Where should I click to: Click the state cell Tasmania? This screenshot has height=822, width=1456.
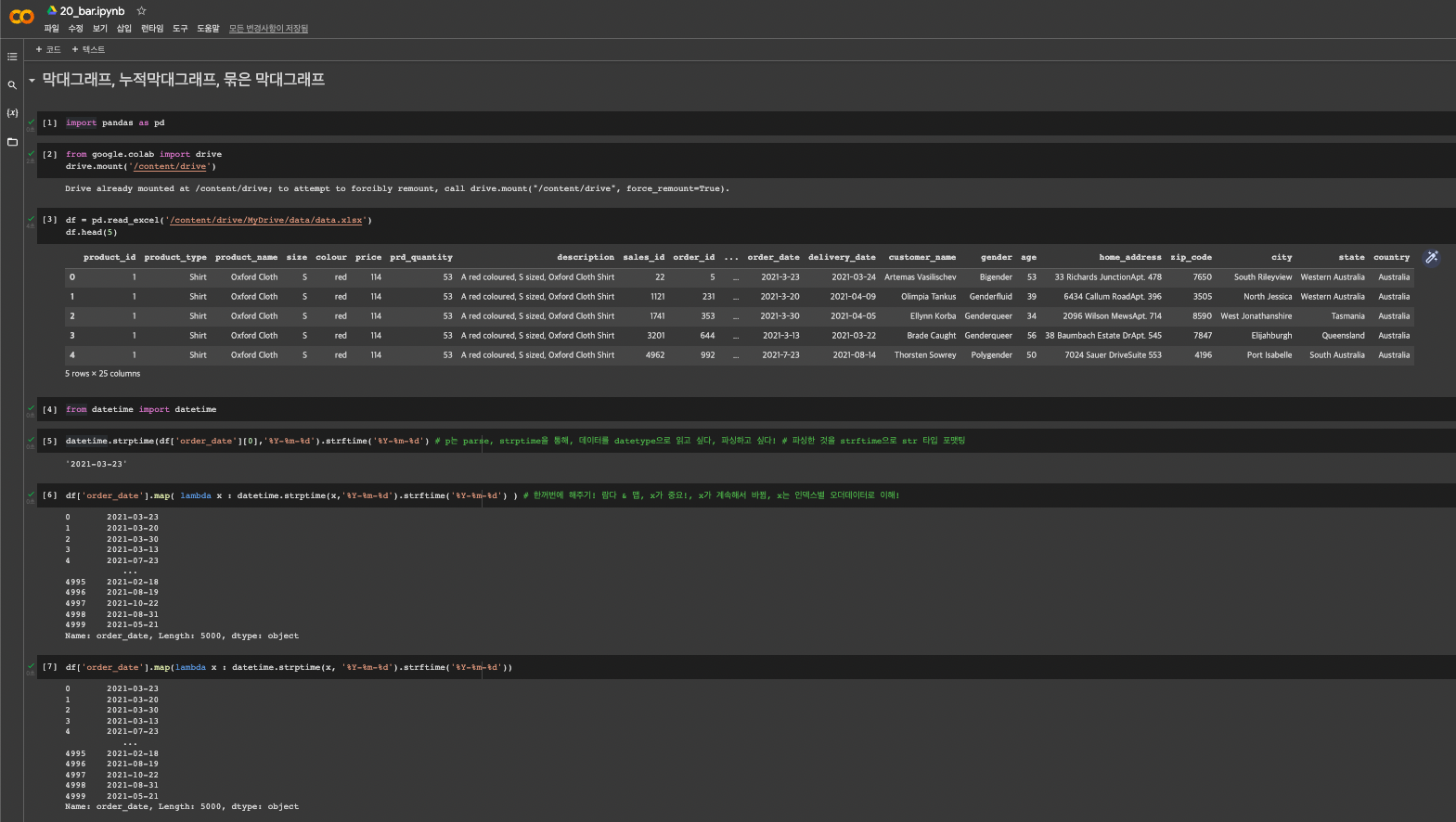click(x=1347, y=315)
